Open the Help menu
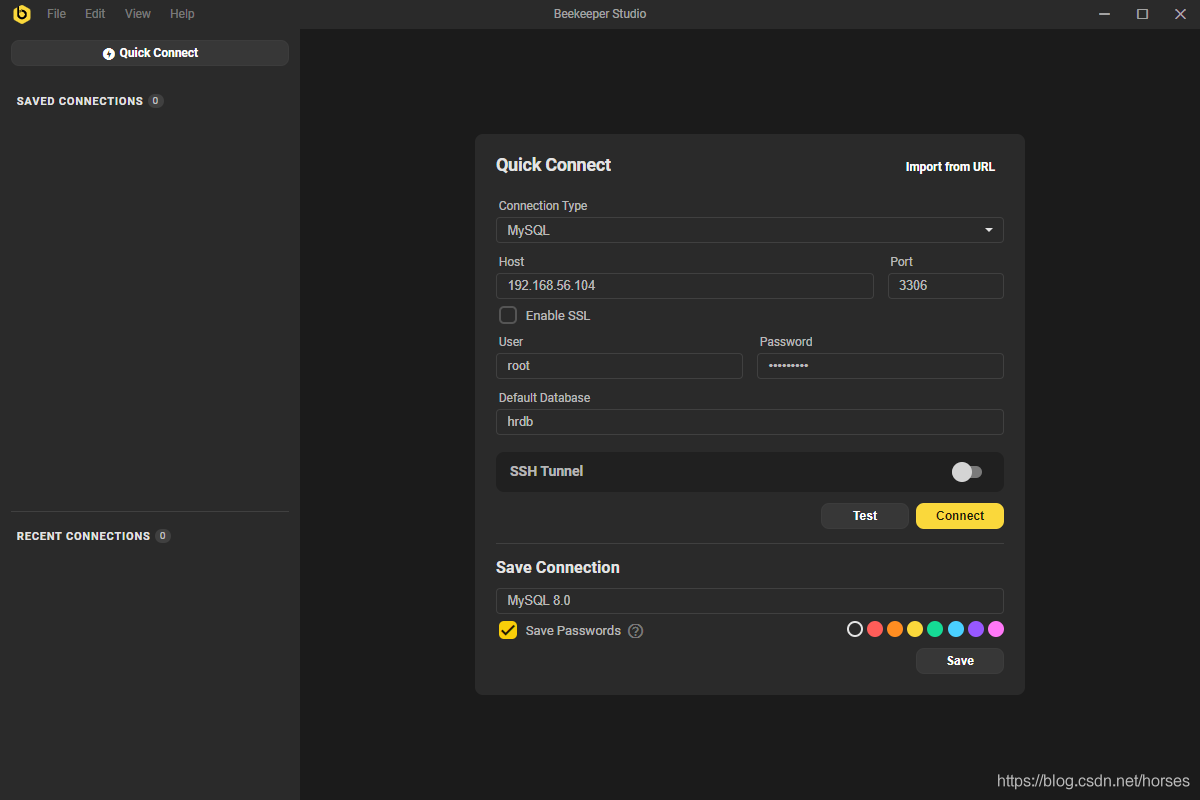 182,14
